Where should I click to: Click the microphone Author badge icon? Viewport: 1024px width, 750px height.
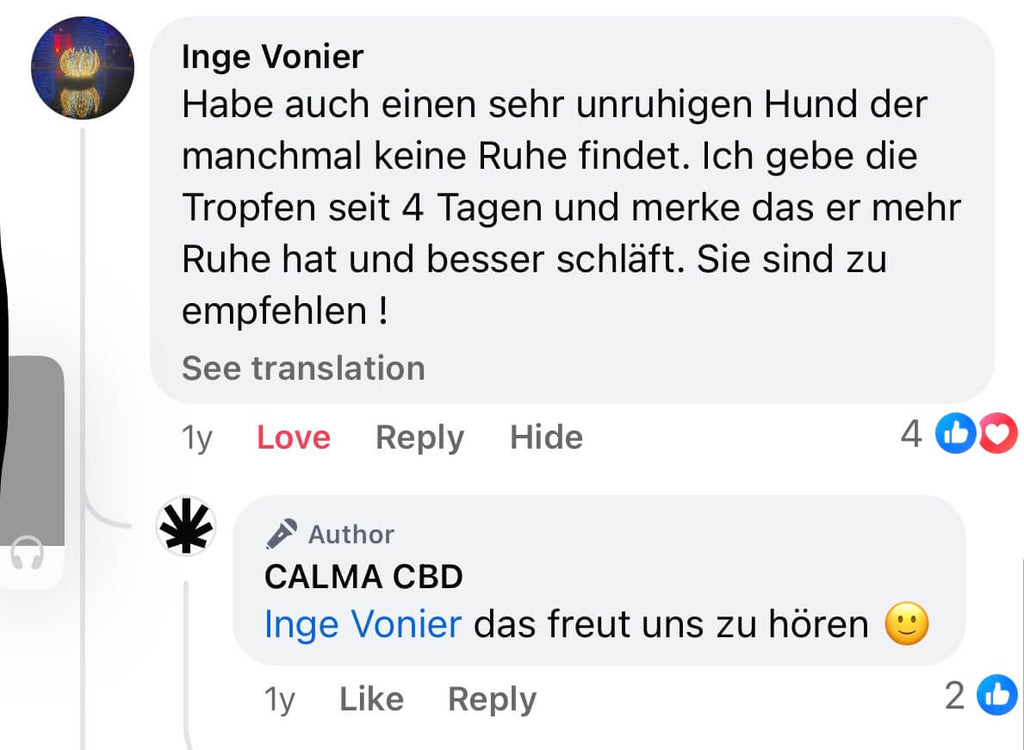pos(282,534)
